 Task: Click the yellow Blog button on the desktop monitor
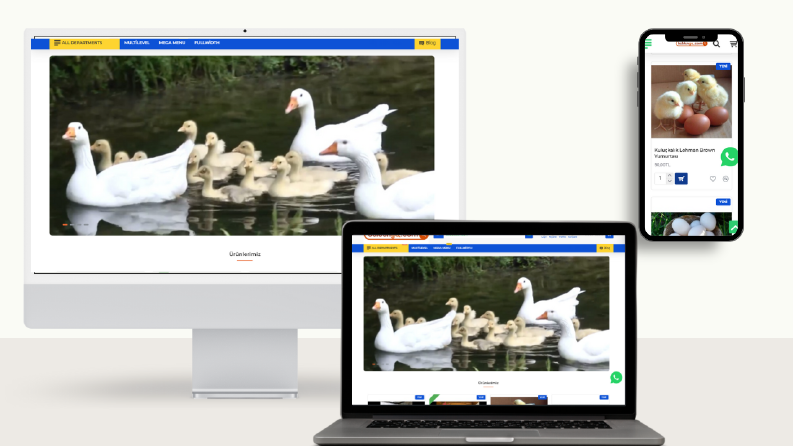427,43
